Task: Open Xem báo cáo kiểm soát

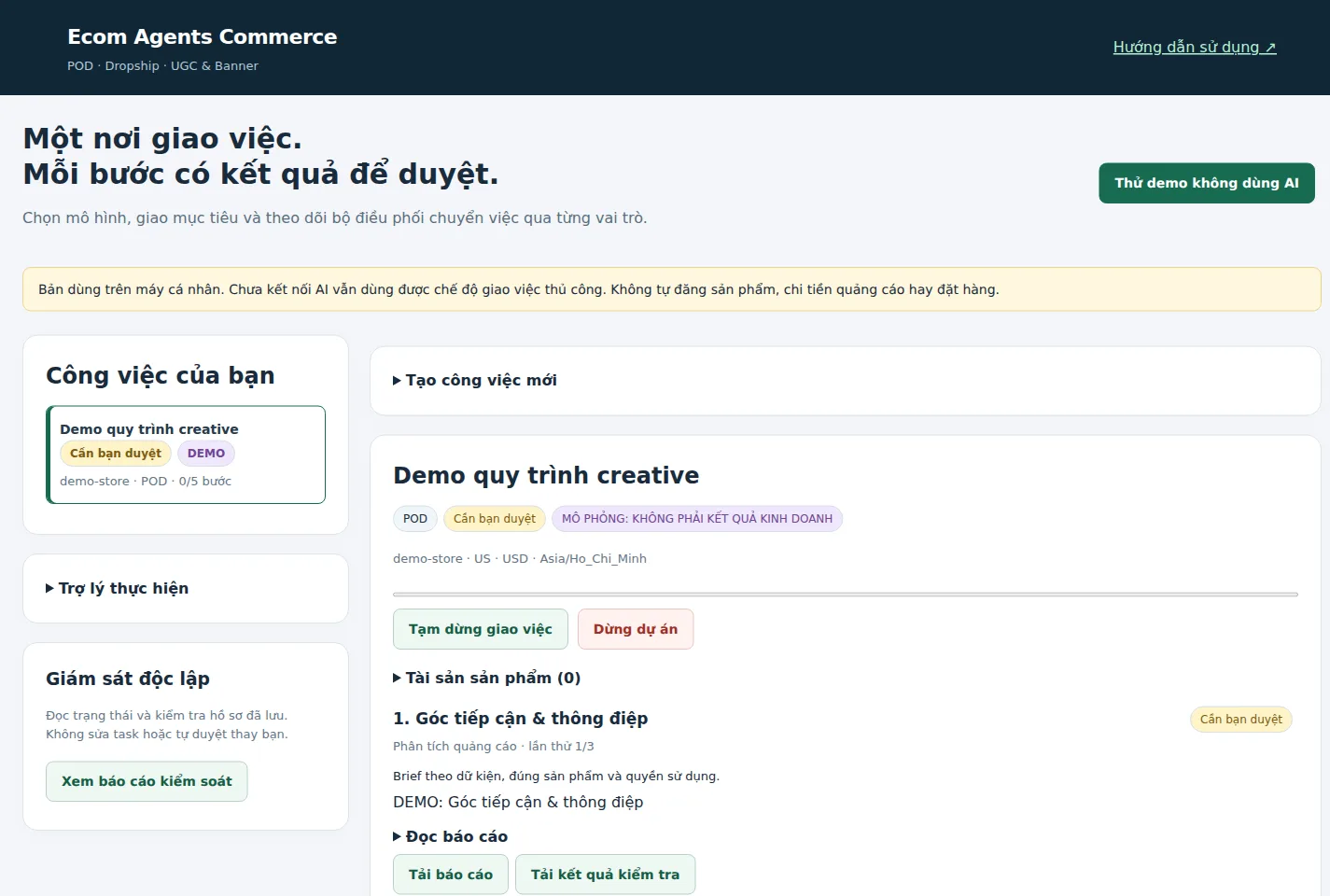Action: pyautogui.click(x=147, y=781)
